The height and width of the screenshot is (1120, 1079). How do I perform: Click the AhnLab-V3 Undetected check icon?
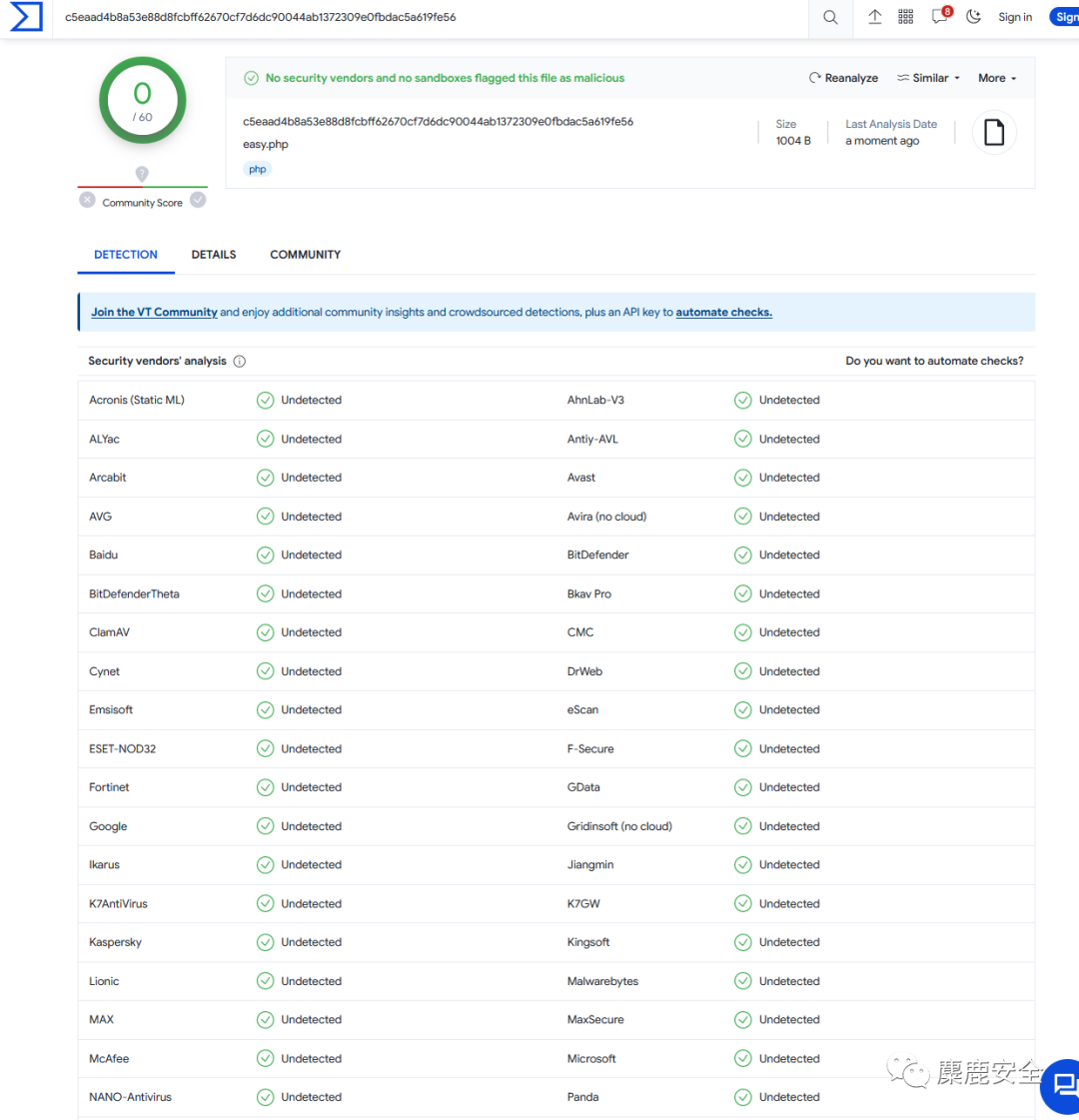tap(742, 400)
